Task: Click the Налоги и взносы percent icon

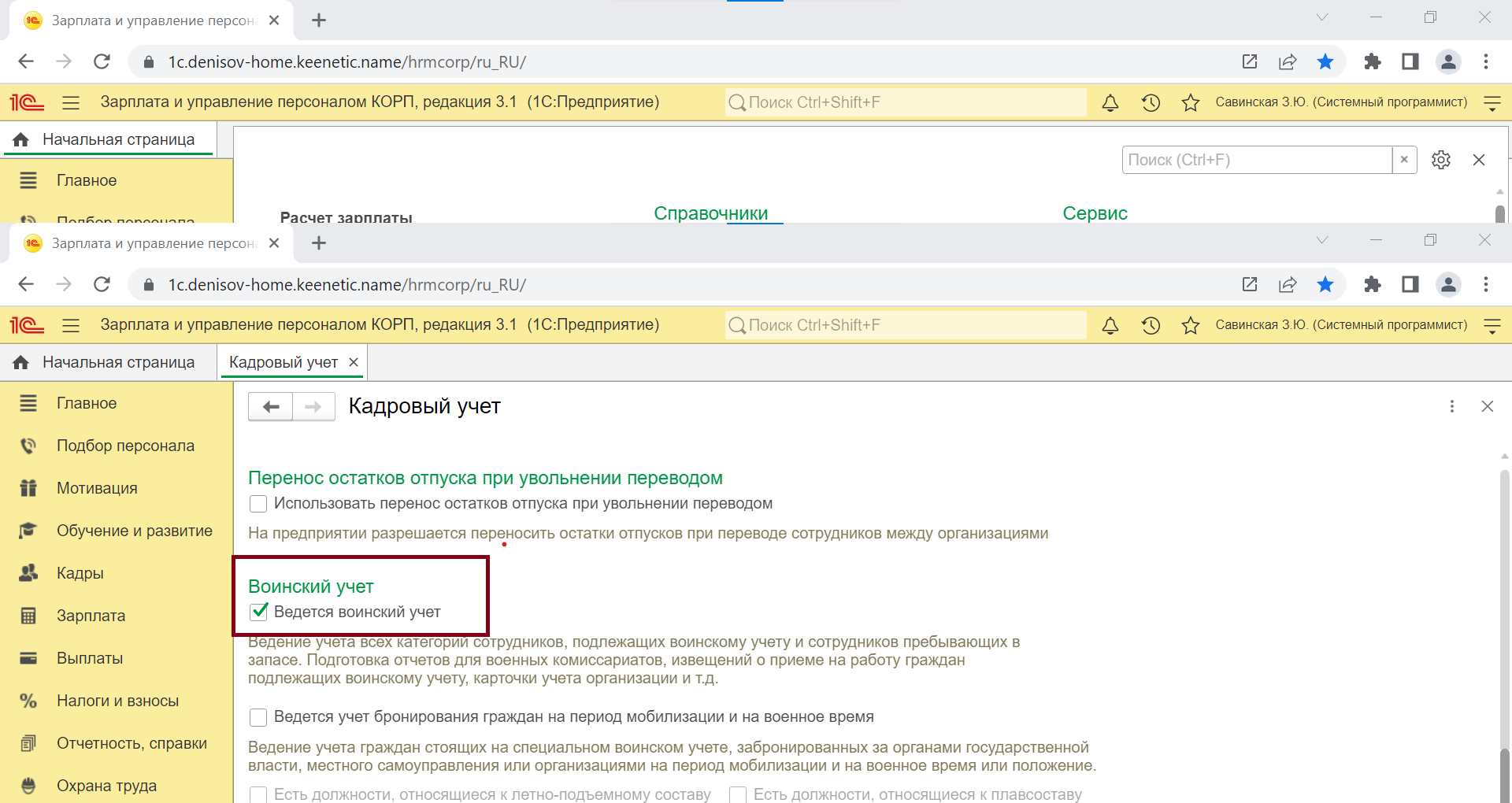Action: point(28,701)
